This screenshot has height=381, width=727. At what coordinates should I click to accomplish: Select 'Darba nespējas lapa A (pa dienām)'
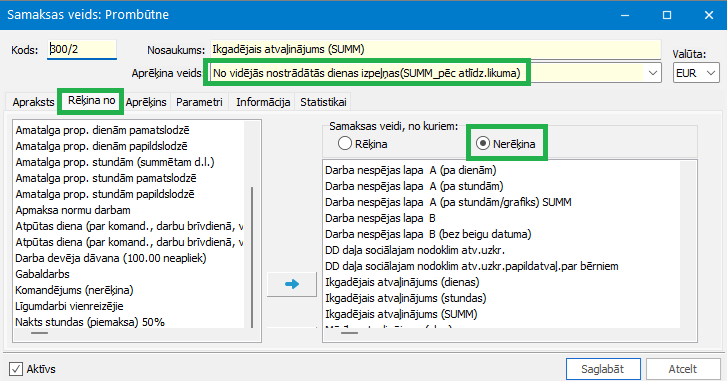411,170
